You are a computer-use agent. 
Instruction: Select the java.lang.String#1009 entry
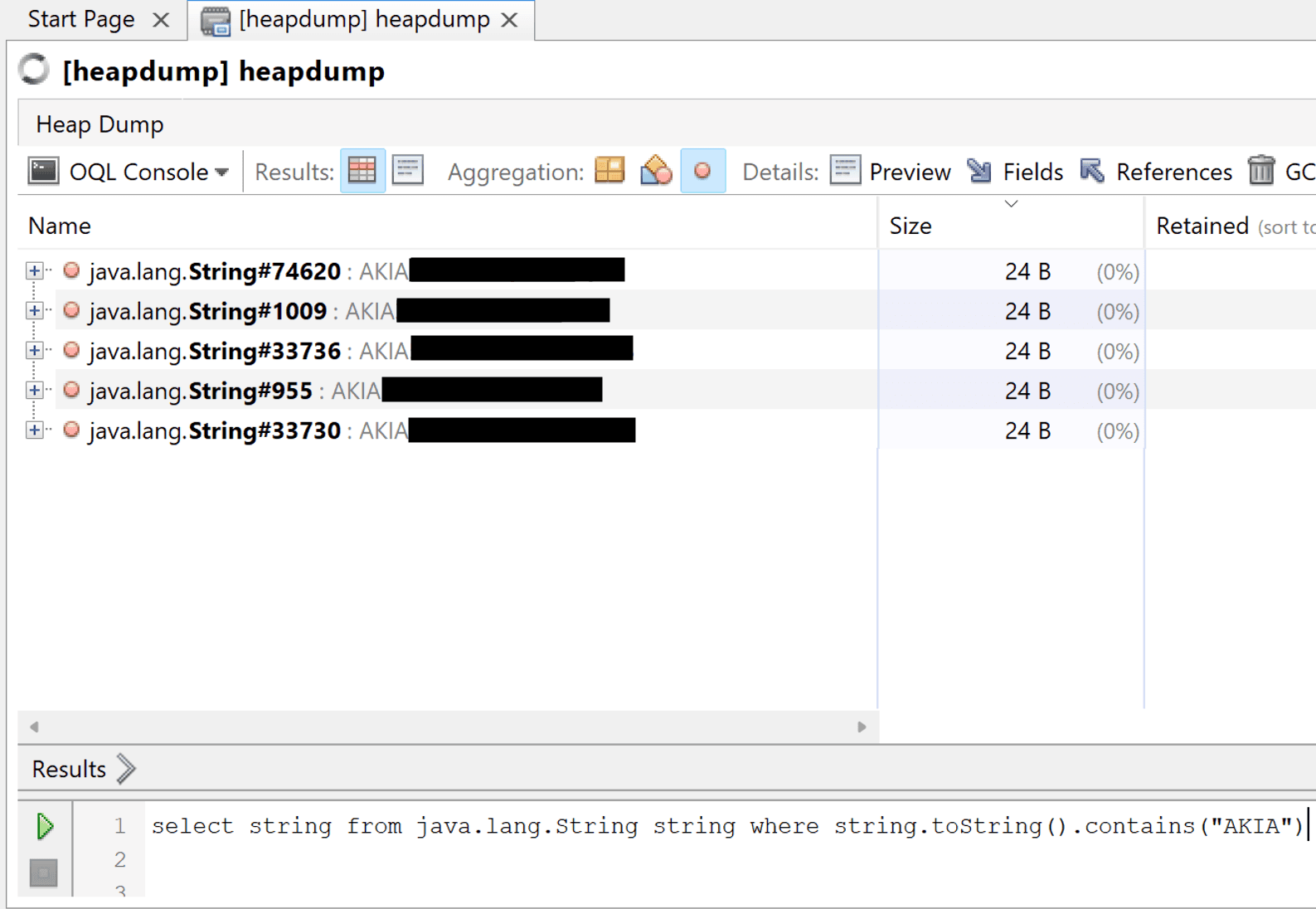(x=466, y=311)
